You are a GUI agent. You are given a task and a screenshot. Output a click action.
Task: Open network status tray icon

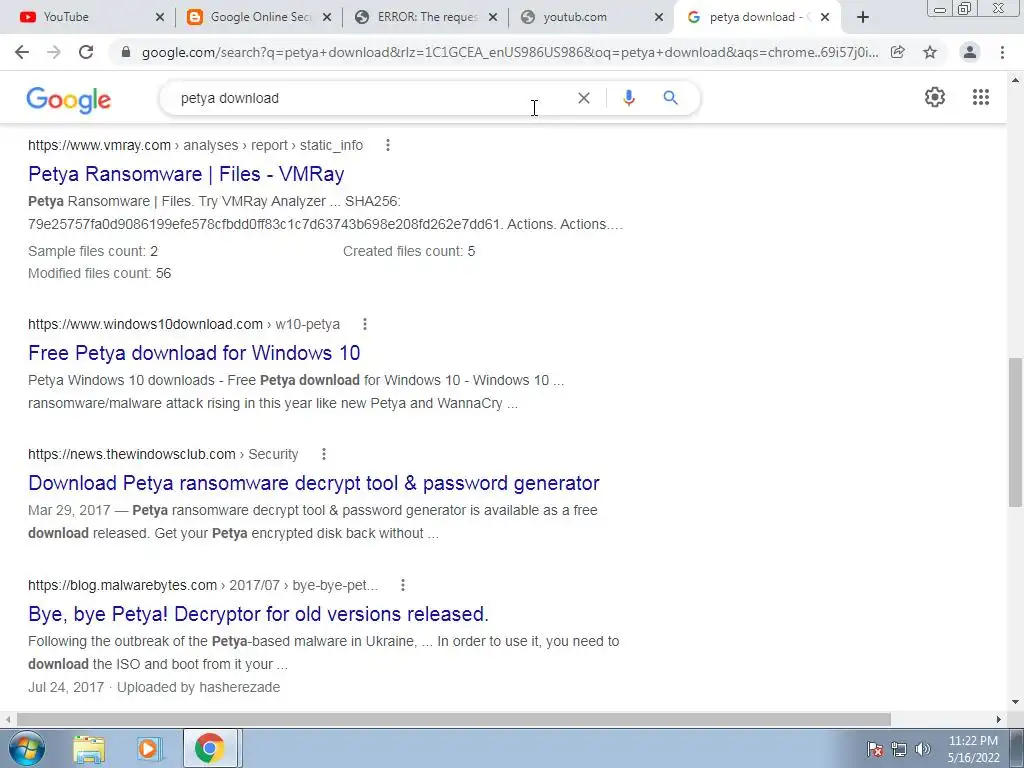tap(899, 748)
